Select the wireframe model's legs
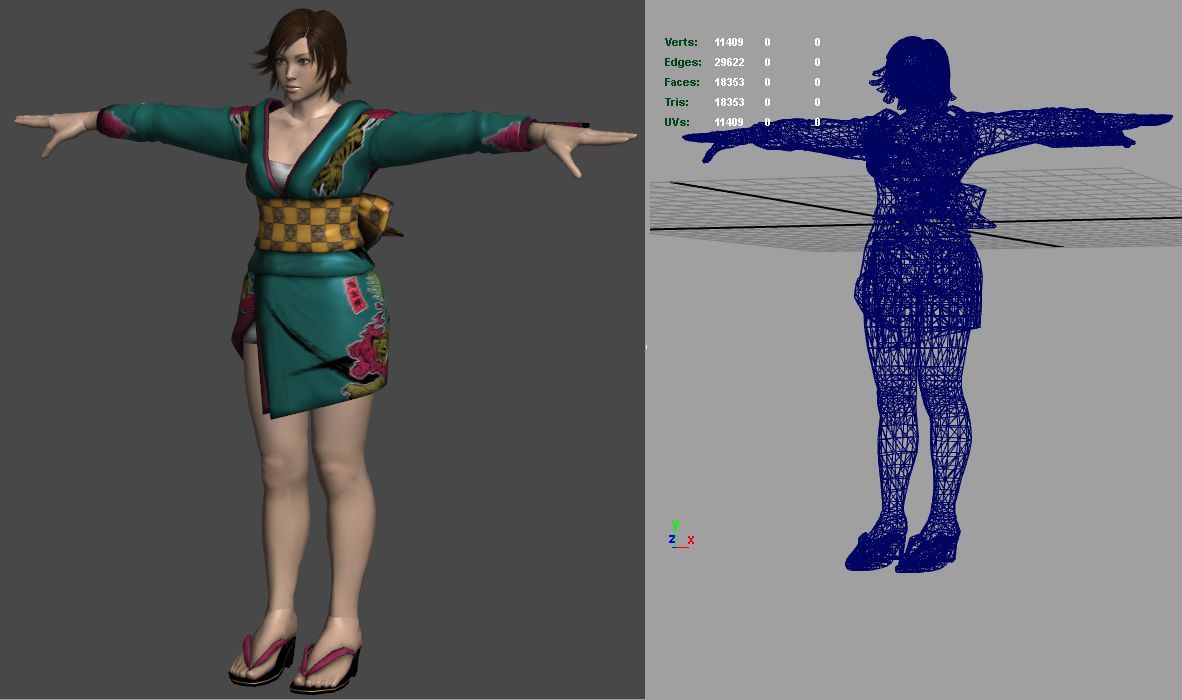1182x700 pixels. pos(915,420)
